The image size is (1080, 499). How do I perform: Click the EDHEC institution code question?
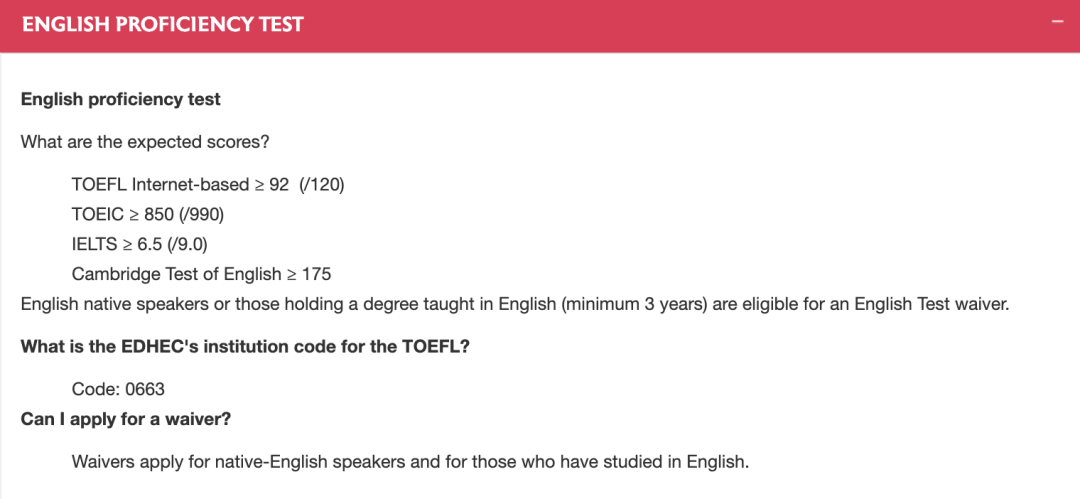[x=245, y=347]
